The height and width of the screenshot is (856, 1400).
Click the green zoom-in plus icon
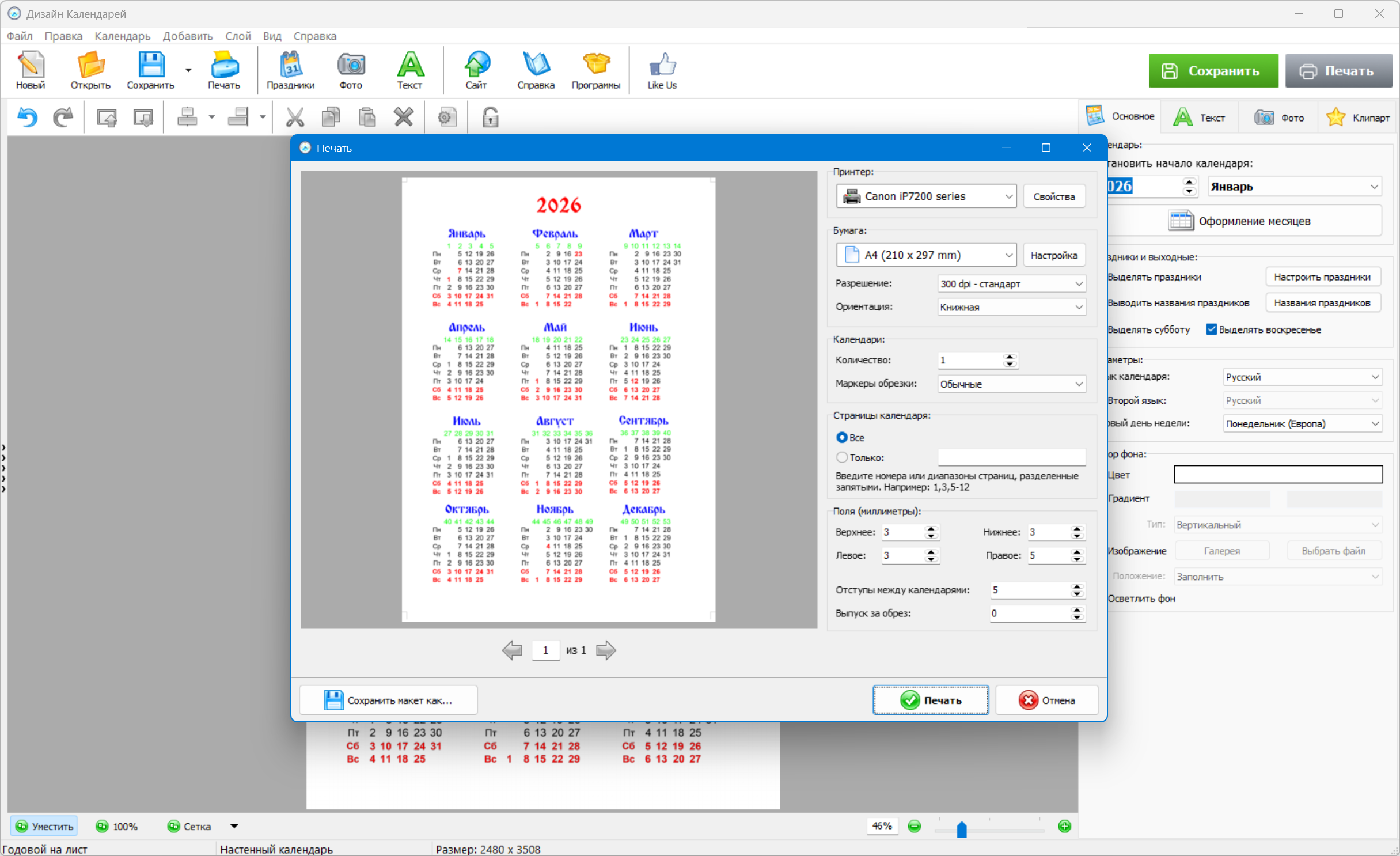pyautogui.click(x=1064, y=826)
